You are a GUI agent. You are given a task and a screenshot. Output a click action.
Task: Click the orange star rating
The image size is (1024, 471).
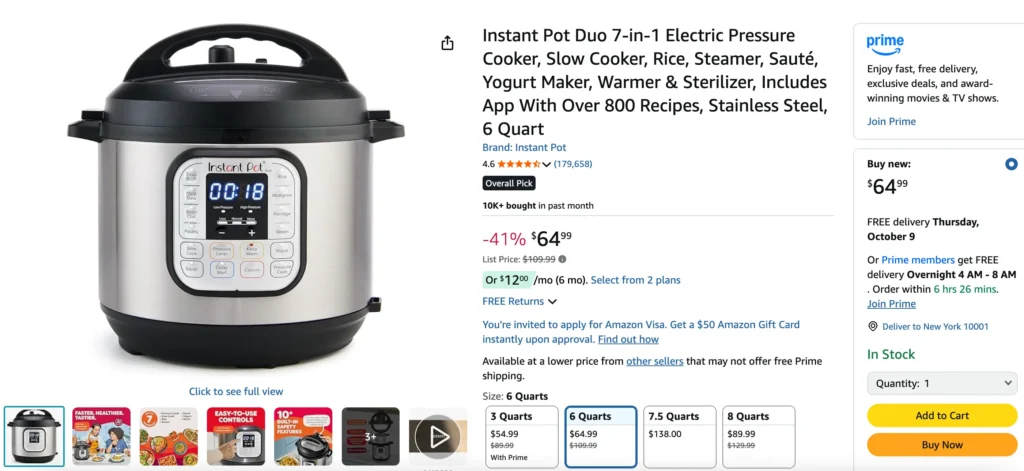coord(519,164)
